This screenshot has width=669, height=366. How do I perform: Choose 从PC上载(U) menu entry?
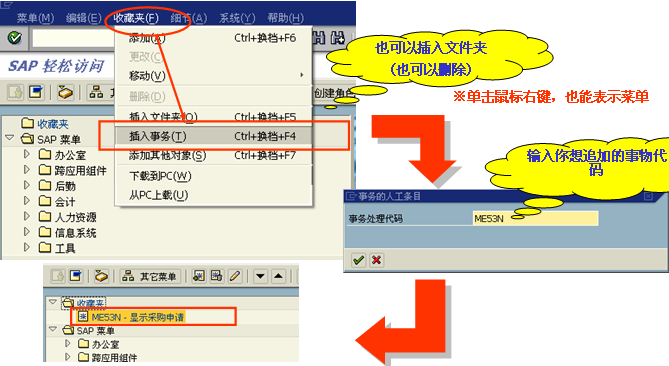click(213, 195)
